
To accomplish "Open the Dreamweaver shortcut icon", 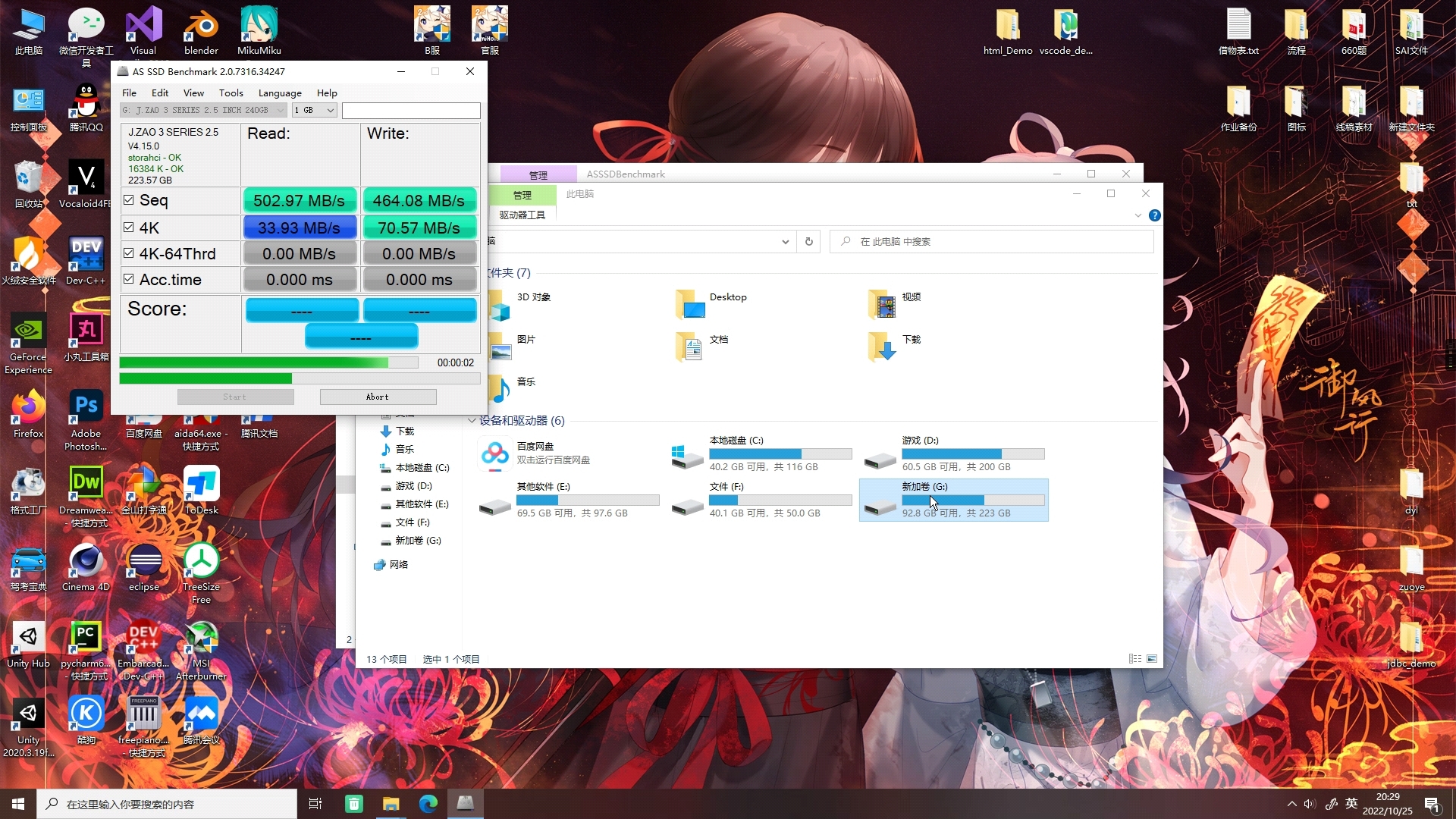I will tap(86, 497).
